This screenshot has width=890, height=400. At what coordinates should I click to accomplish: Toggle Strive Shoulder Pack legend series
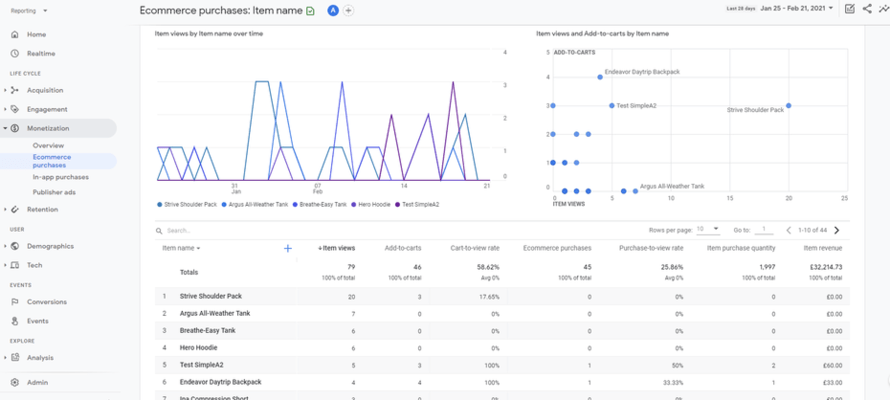(190, 204)
